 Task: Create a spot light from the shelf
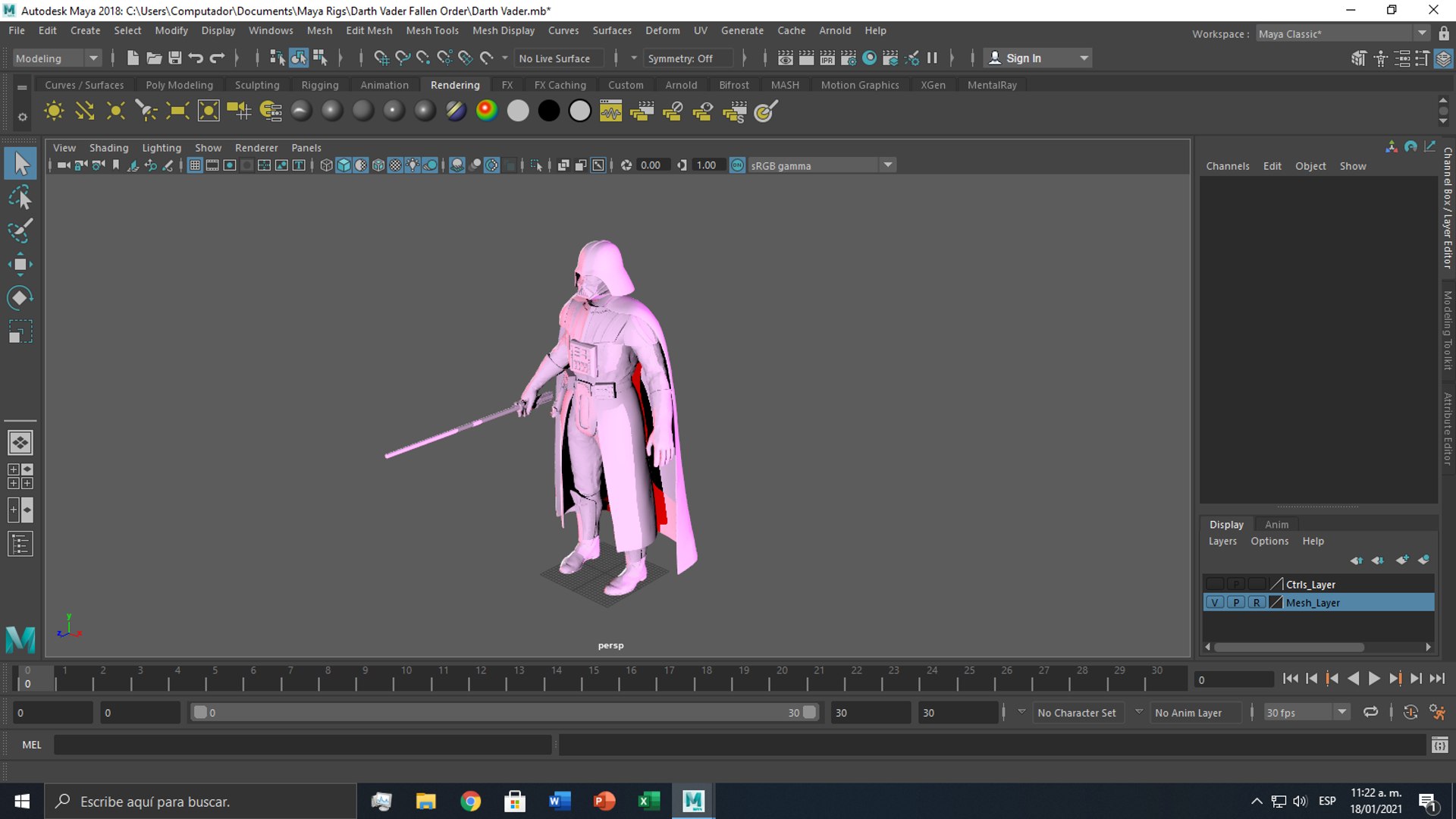[146, 111]
